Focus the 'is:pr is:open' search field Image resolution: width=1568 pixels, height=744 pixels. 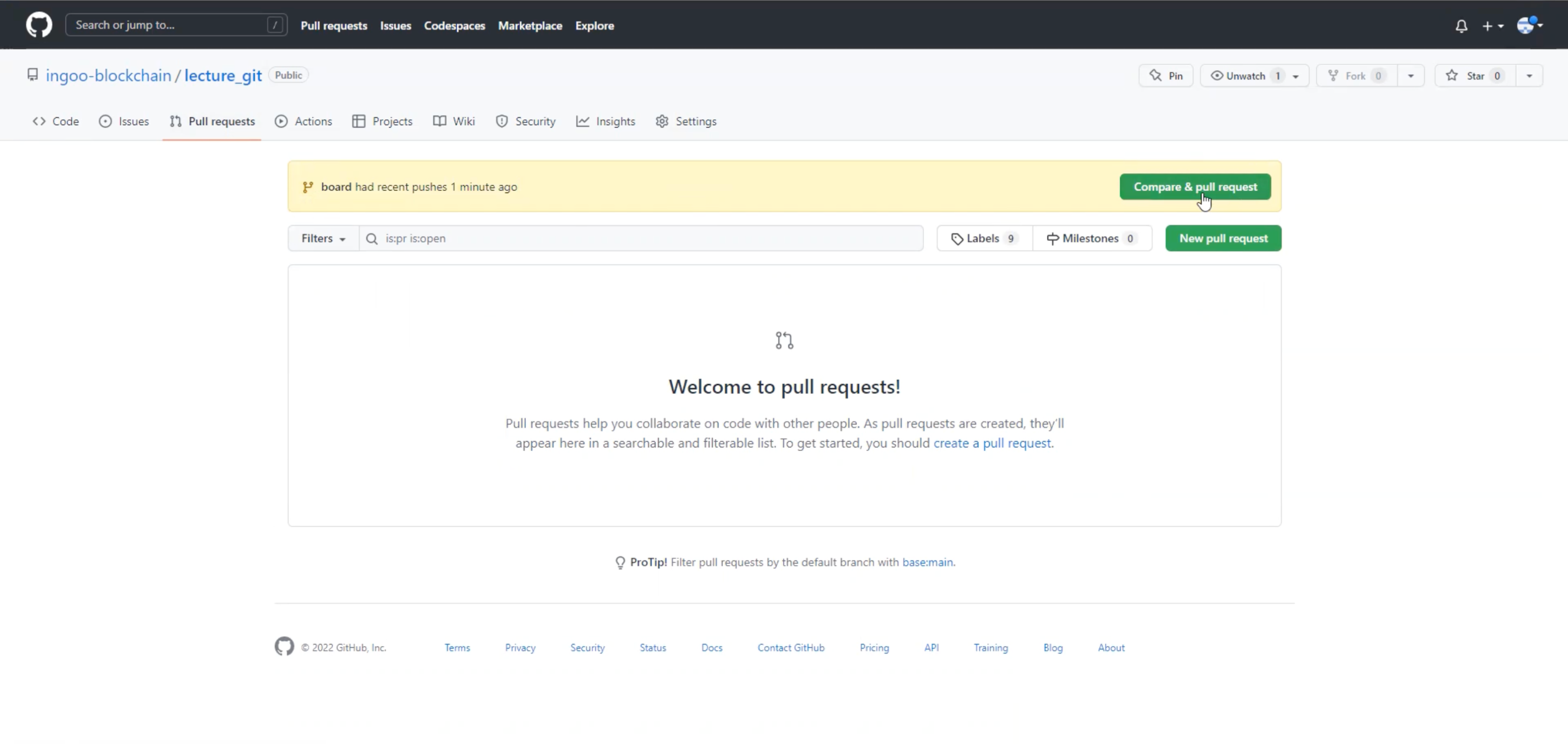(x=645, y=239)
